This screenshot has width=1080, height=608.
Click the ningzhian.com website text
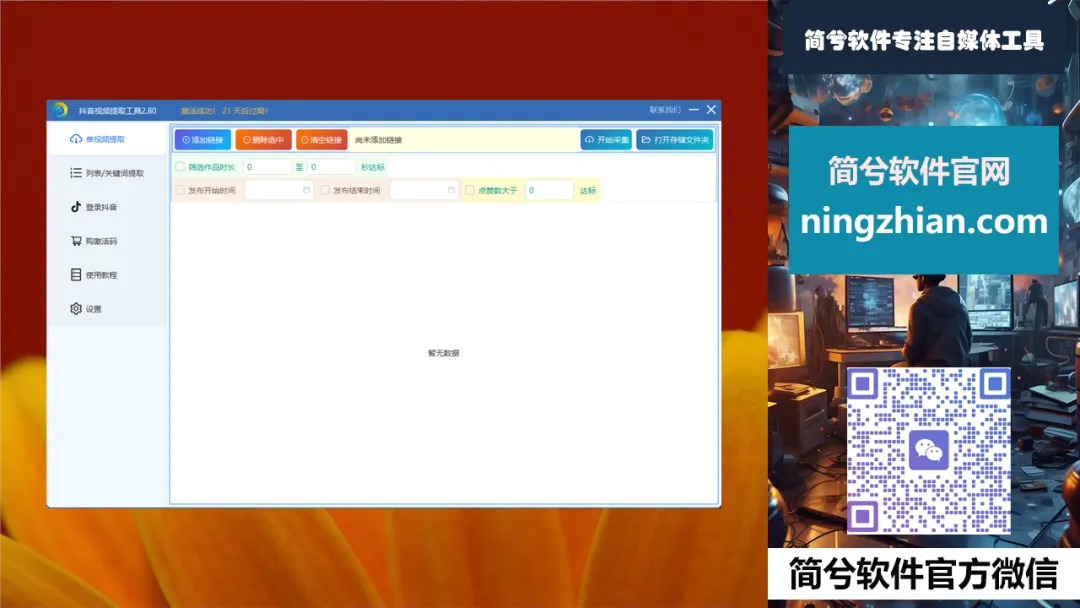click(924, 222)
